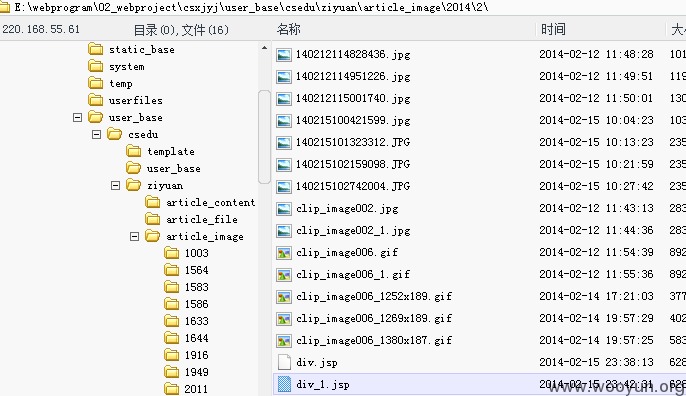686x396 pixels.
Task: Select the csedu tree folder label
Action: (143, 134)
